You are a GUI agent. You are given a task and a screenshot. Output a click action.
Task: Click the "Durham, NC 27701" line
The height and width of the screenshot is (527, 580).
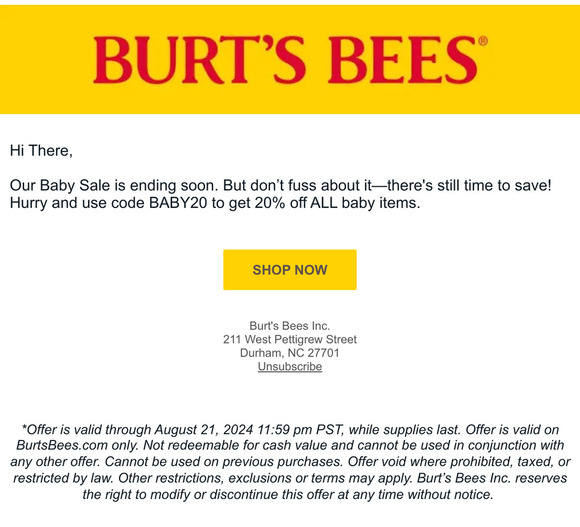[290, 353]
